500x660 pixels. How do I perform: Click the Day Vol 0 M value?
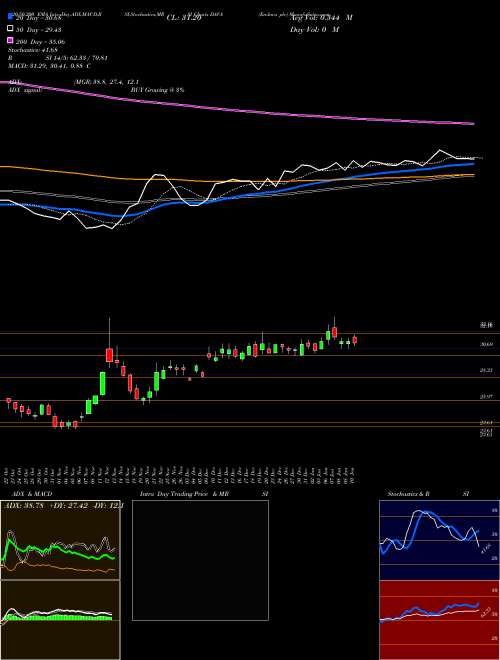pyautogui.click(x=314, y=29)
